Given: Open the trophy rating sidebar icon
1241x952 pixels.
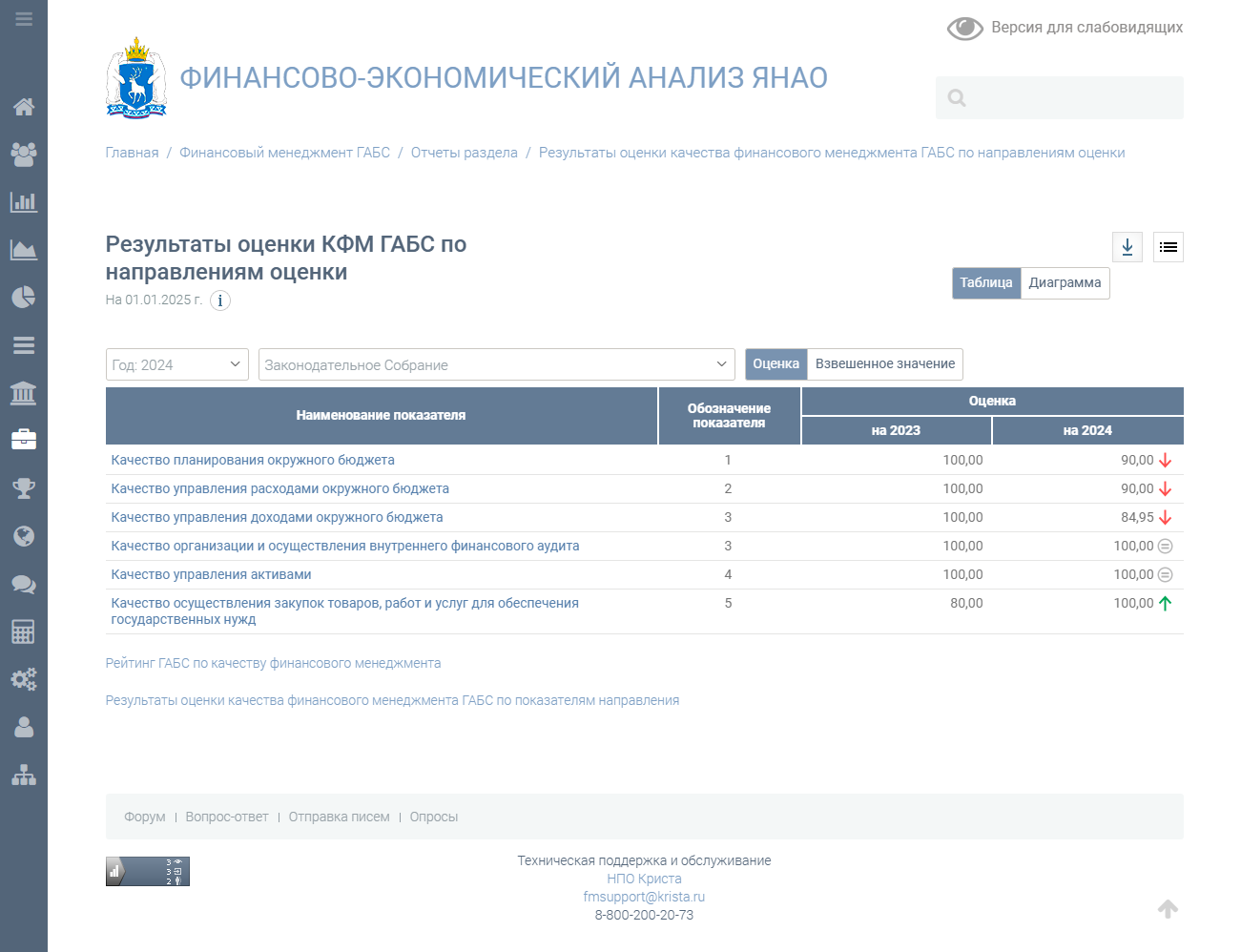Looking at the screenshot, I should point(24,488).
